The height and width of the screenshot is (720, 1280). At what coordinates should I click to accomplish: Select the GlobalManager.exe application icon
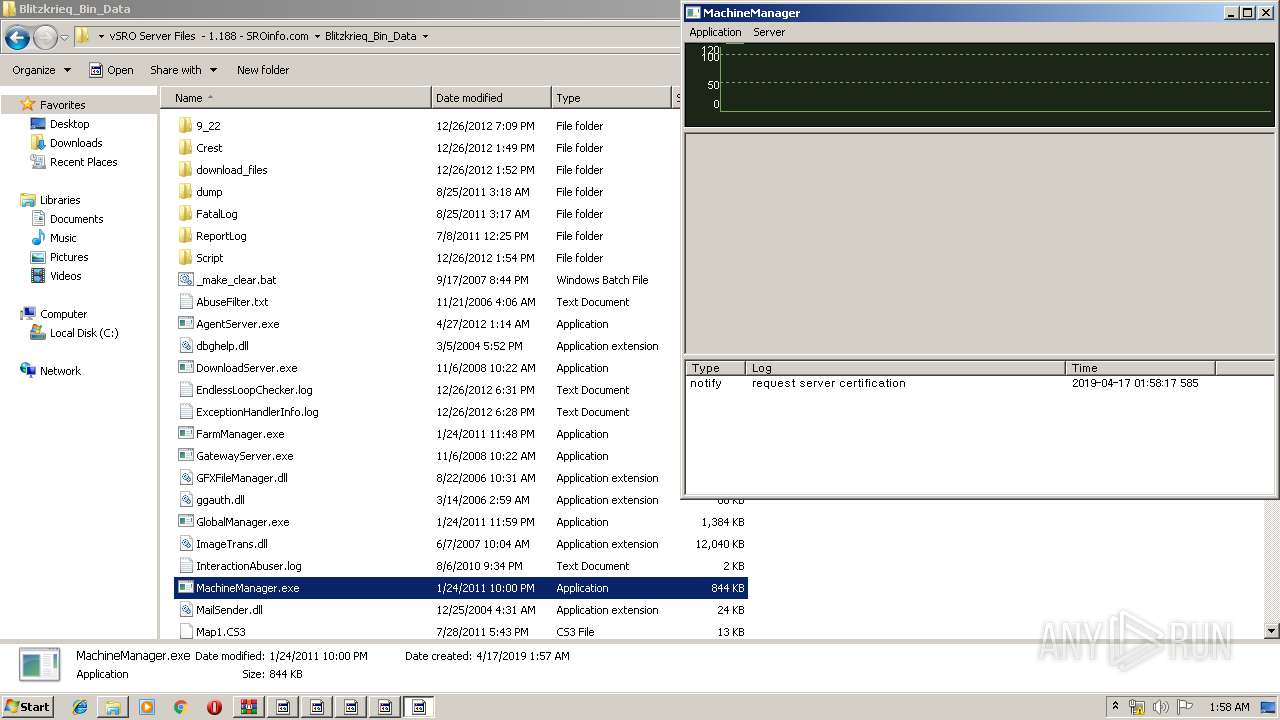point(185,522)
